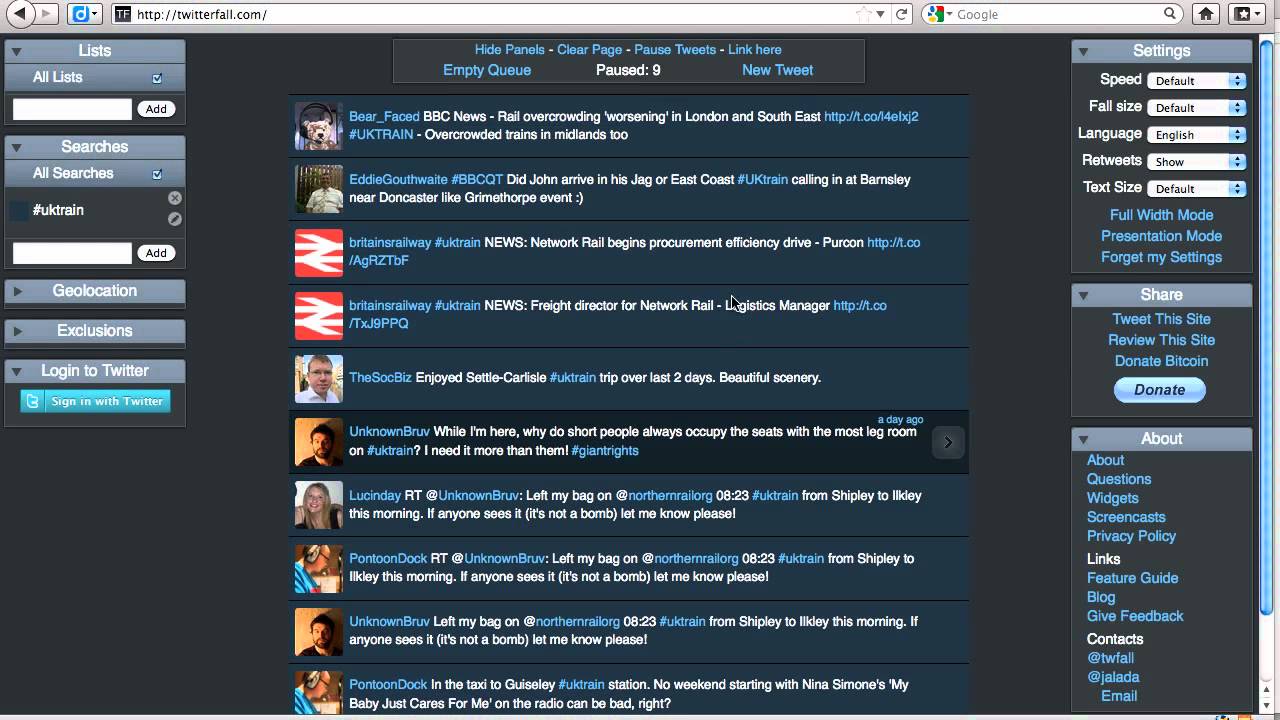
Task: Click the Google search magnifier icon
Action: pos(1169,14)
